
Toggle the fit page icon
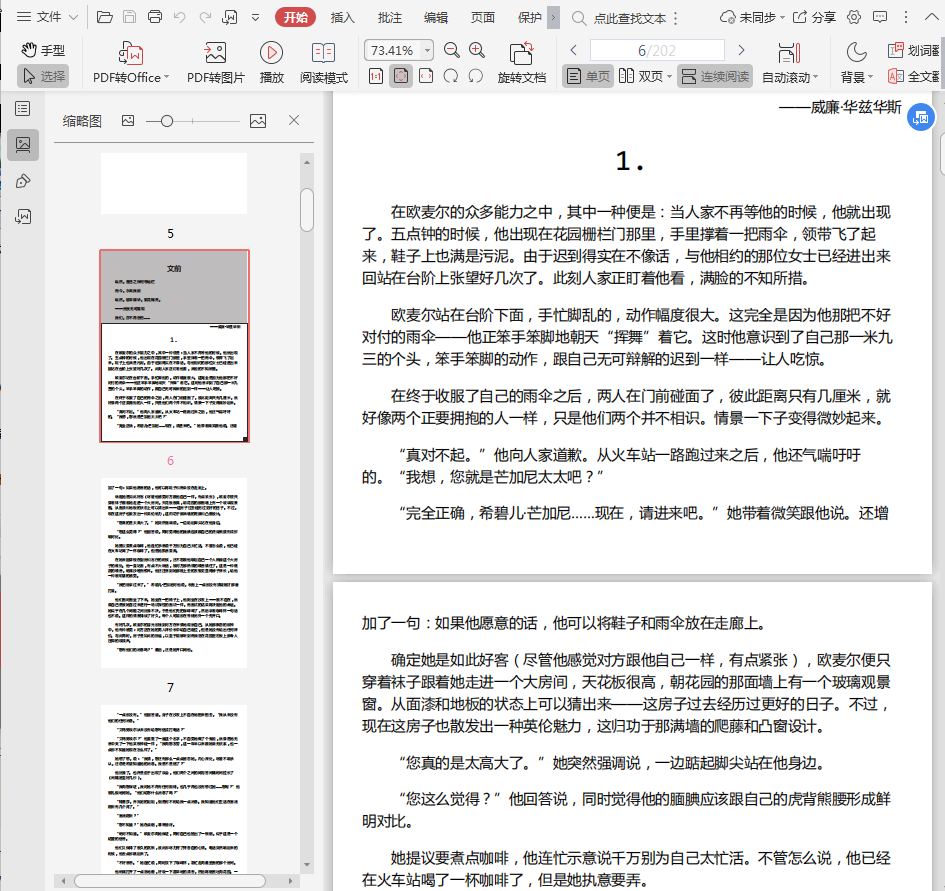pos(401,77)
